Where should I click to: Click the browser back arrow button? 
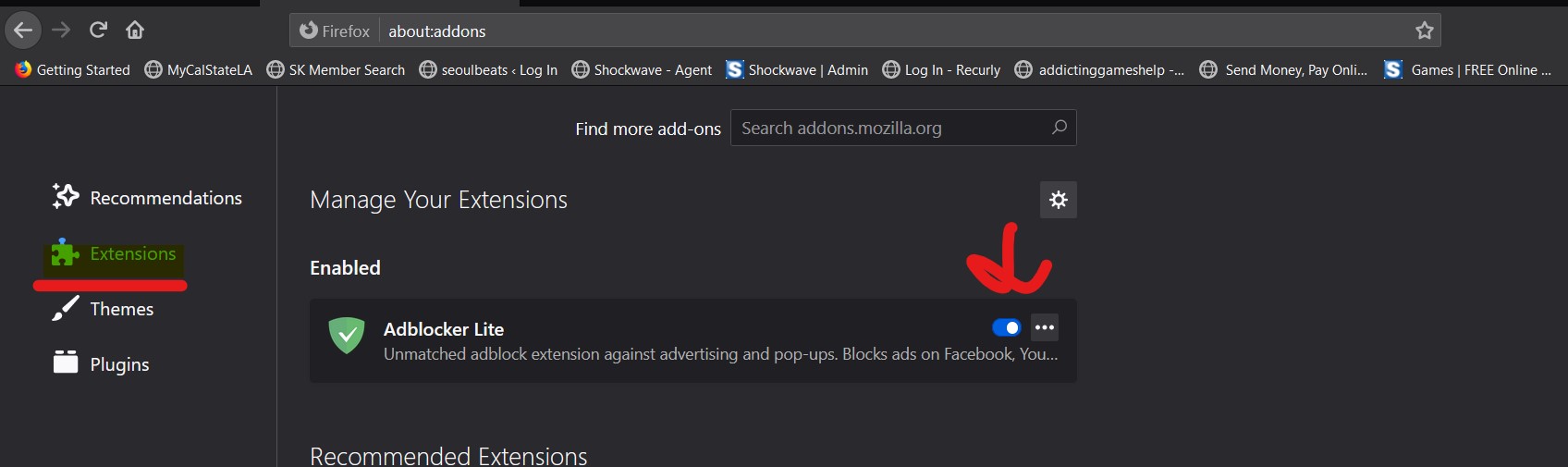[23, 31]
